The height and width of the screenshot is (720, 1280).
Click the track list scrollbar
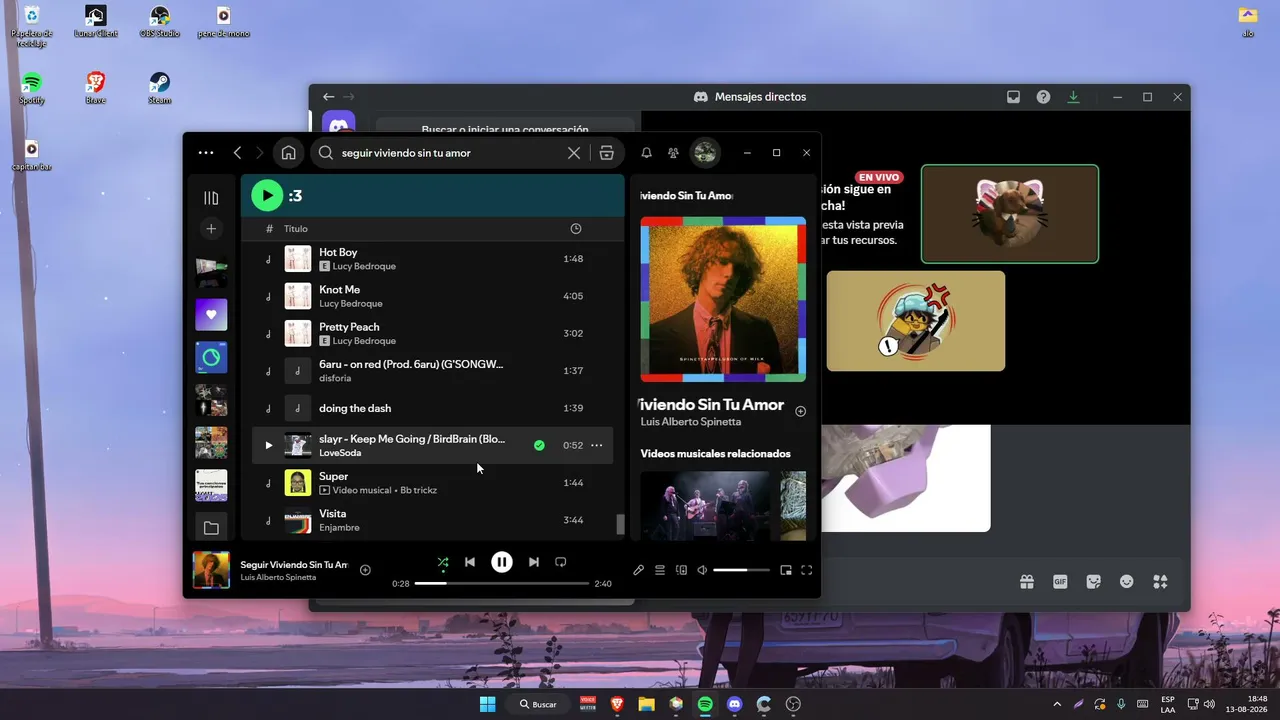click(620, 525)
